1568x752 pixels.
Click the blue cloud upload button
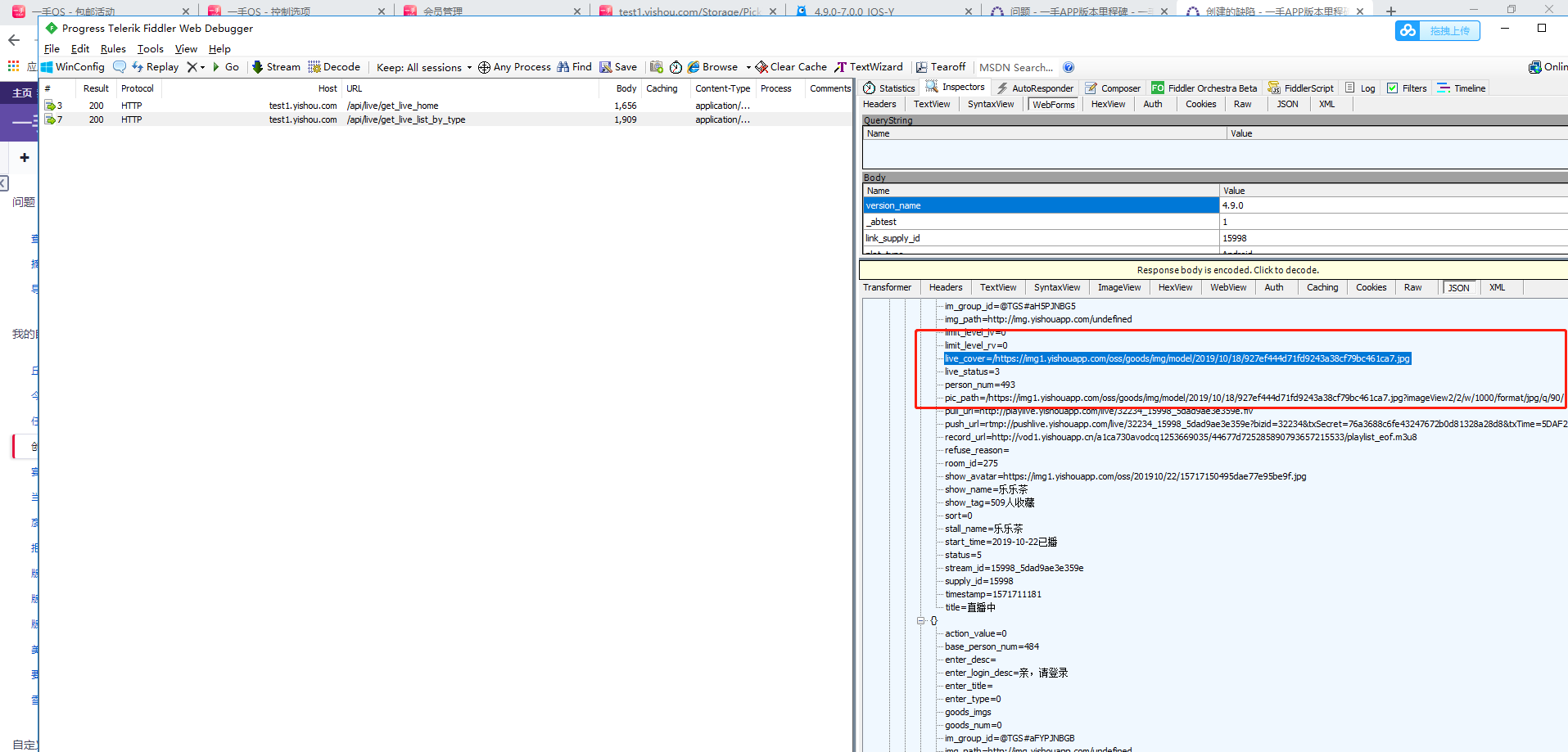[x=1438, y=30]
